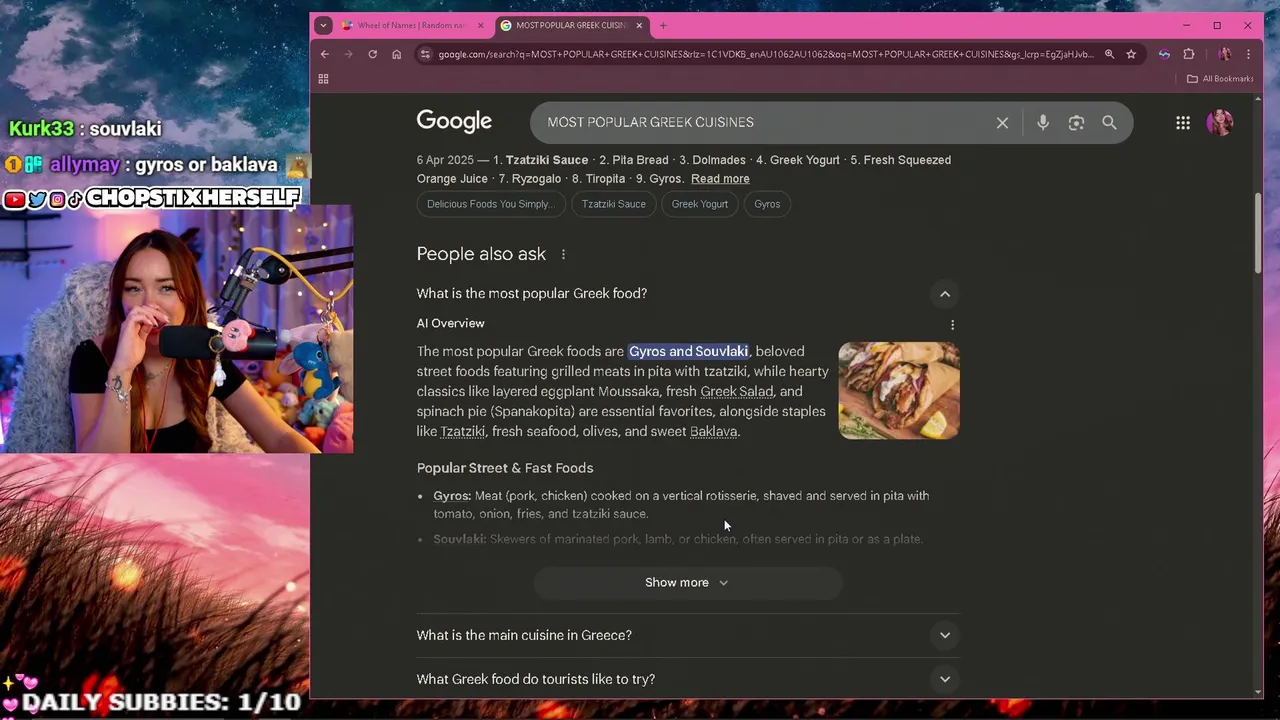Image resolution: width=1280 pixels, height=720 pixels.
Task: Click the Gyros: list item label
Action: [452, 496]
